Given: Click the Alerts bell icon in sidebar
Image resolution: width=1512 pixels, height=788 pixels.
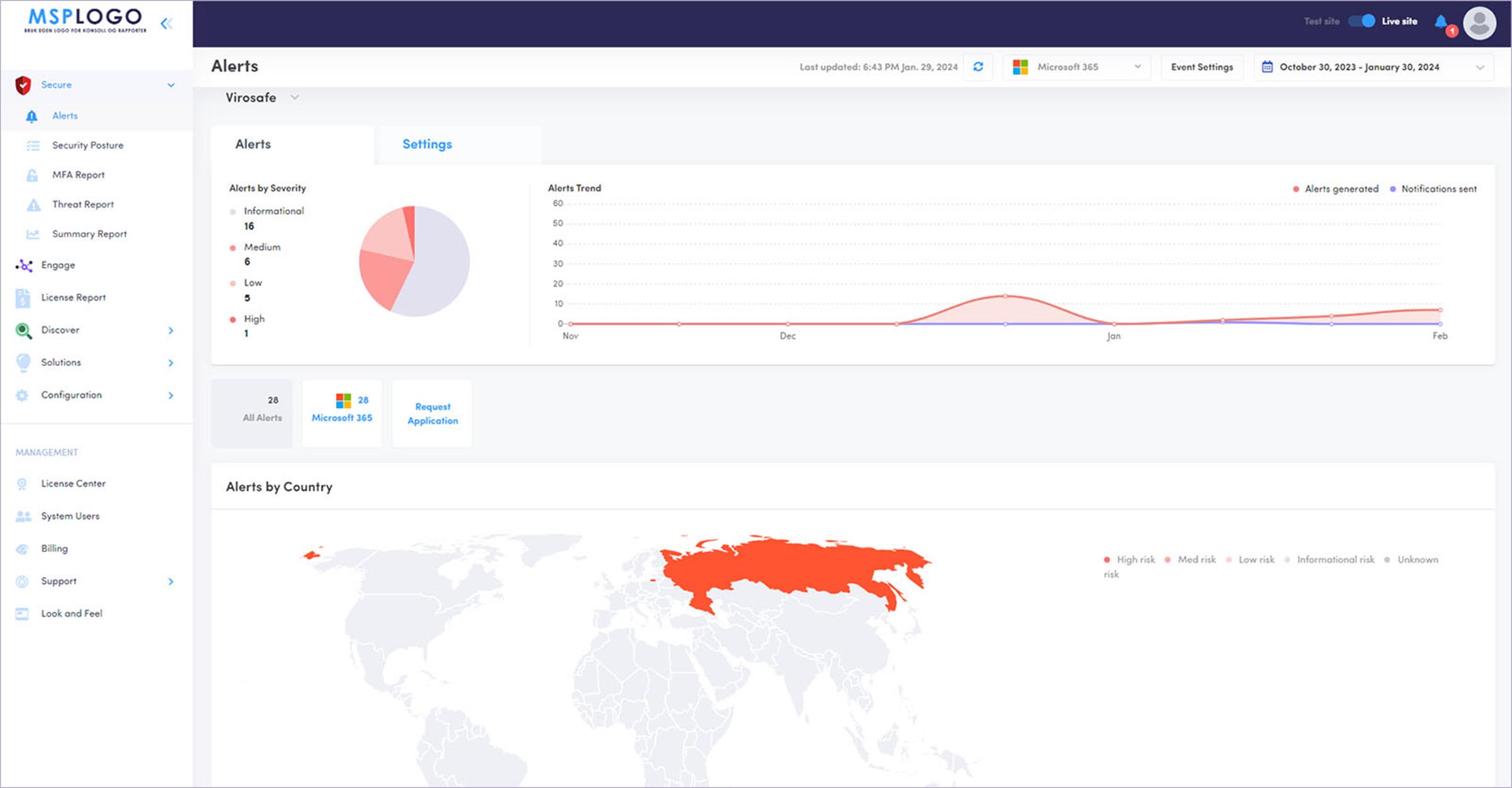Looking at the screenshot, I should 31,116.
